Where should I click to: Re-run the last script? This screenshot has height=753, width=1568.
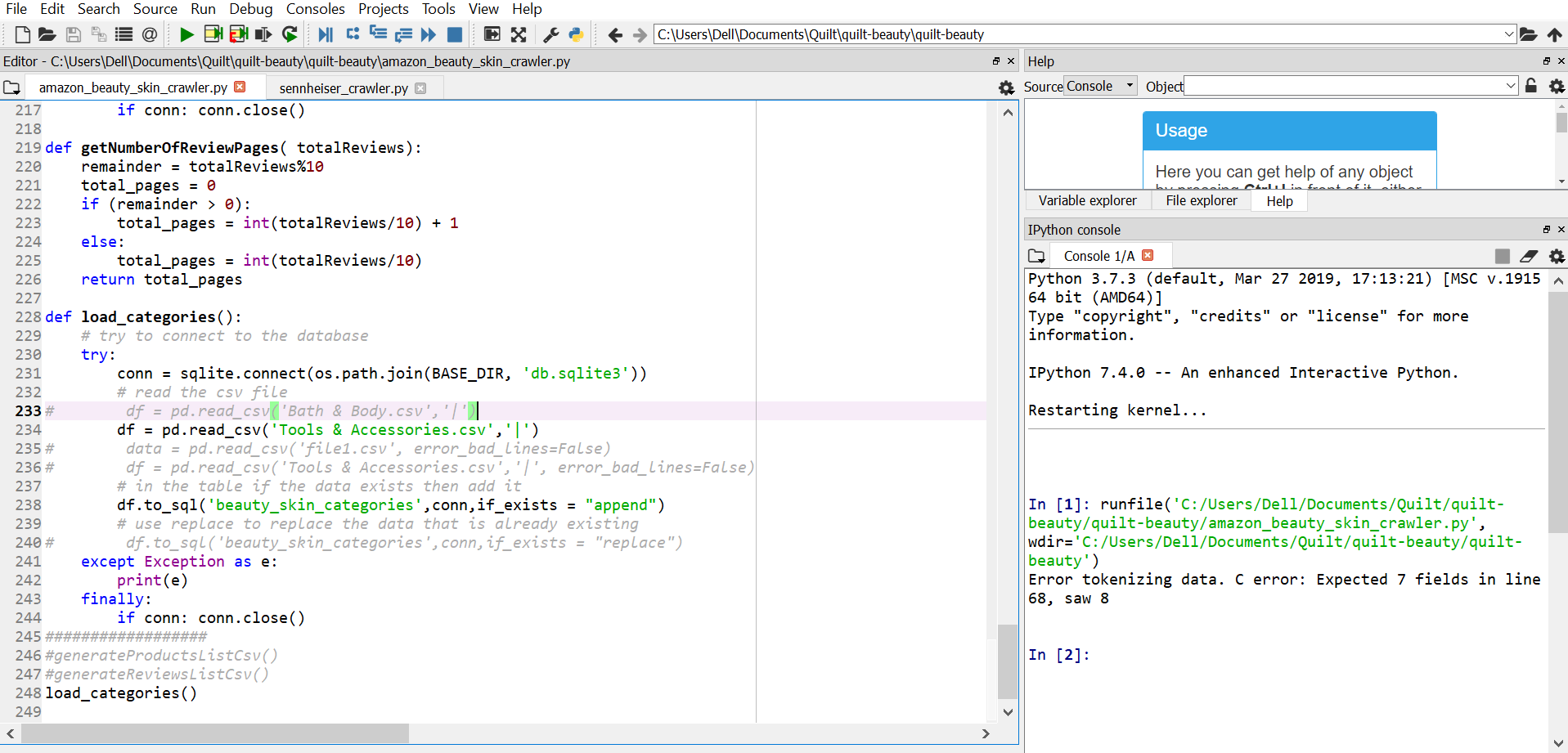coord(290,34)
